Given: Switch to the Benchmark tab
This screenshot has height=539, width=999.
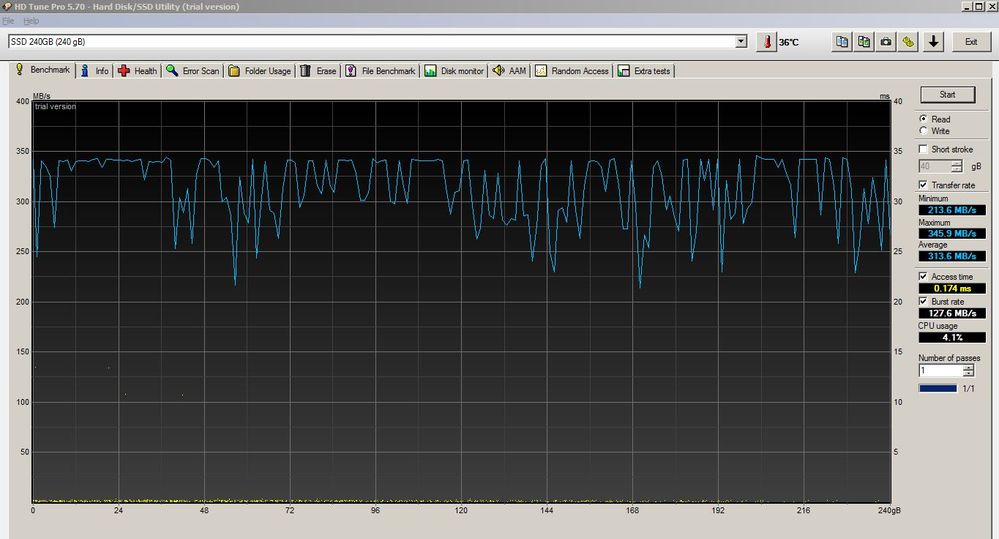Looking at the screenshot, I should (x=43, y=69).
